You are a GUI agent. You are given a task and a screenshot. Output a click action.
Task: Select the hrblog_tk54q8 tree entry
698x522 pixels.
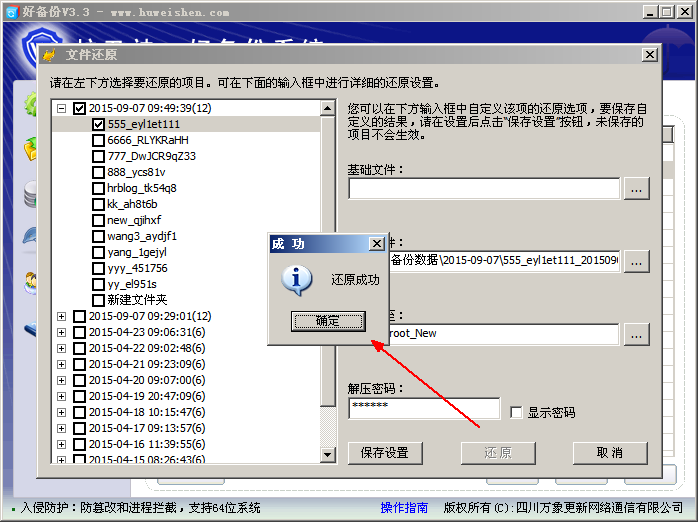pos(142,188)
